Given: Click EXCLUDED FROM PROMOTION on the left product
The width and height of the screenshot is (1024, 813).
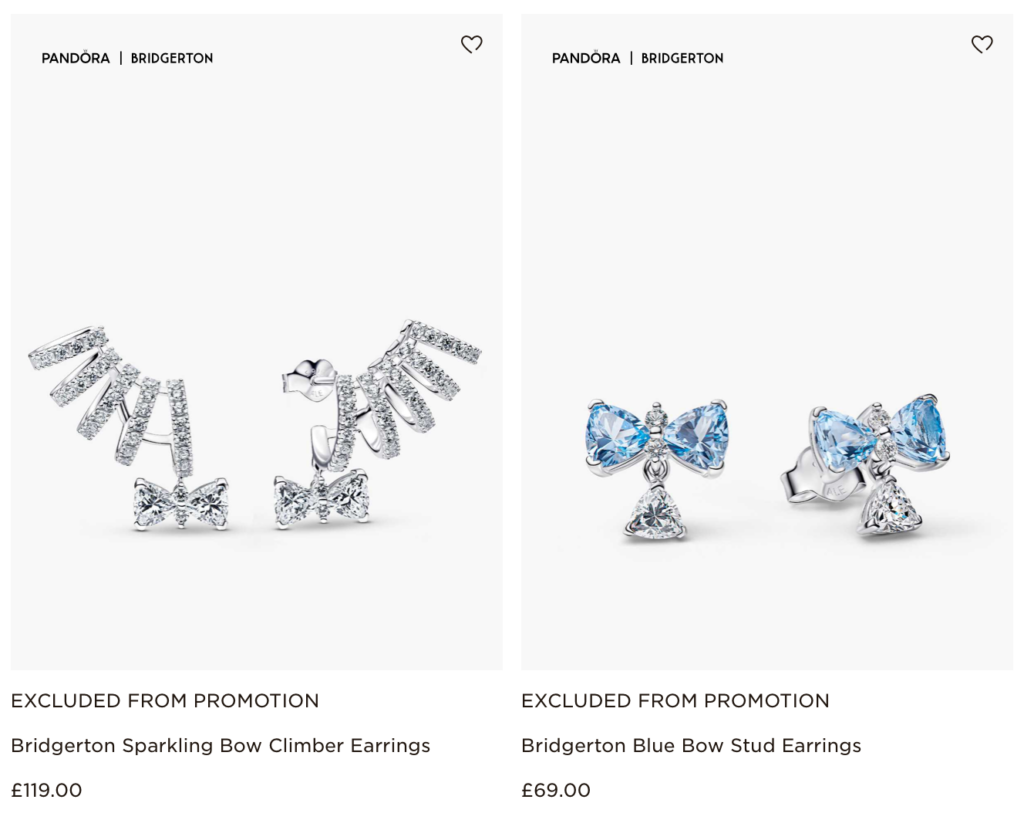Looking at the screenshot, I should 164,701.
